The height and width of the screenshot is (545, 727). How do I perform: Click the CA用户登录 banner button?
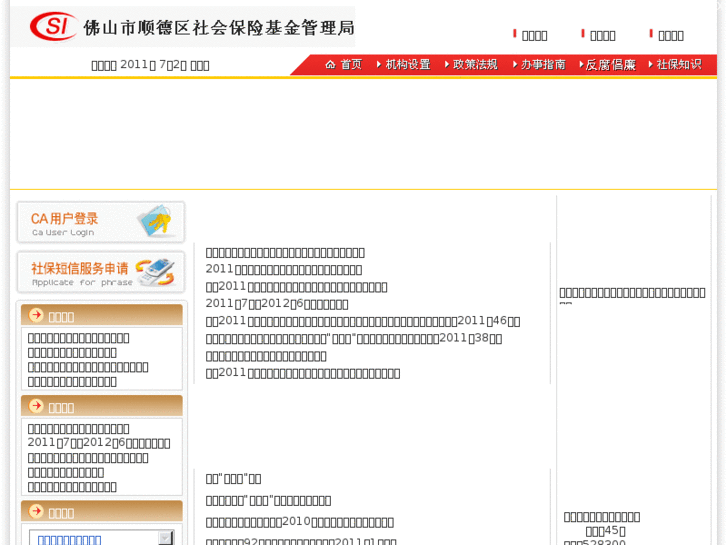101,222
